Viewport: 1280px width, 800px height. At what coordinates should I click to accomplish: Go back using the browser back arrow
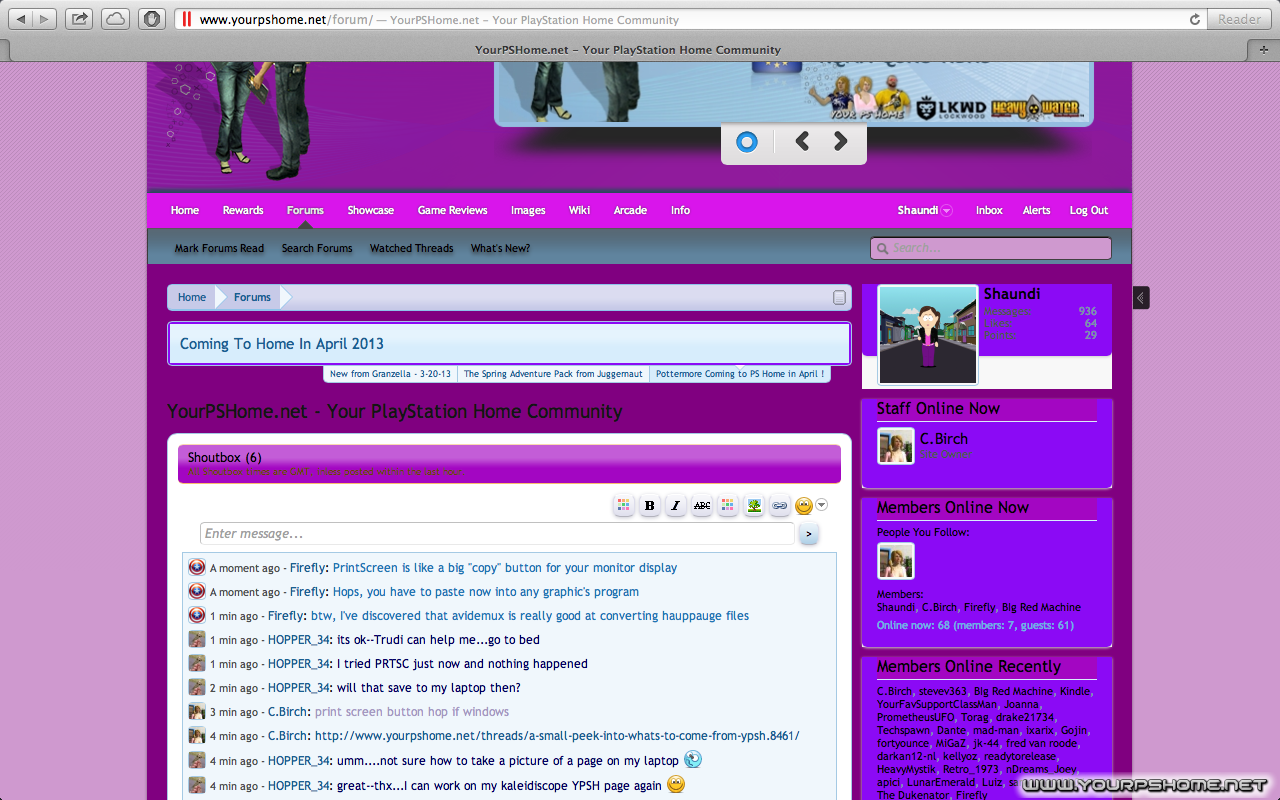[21, 19]
